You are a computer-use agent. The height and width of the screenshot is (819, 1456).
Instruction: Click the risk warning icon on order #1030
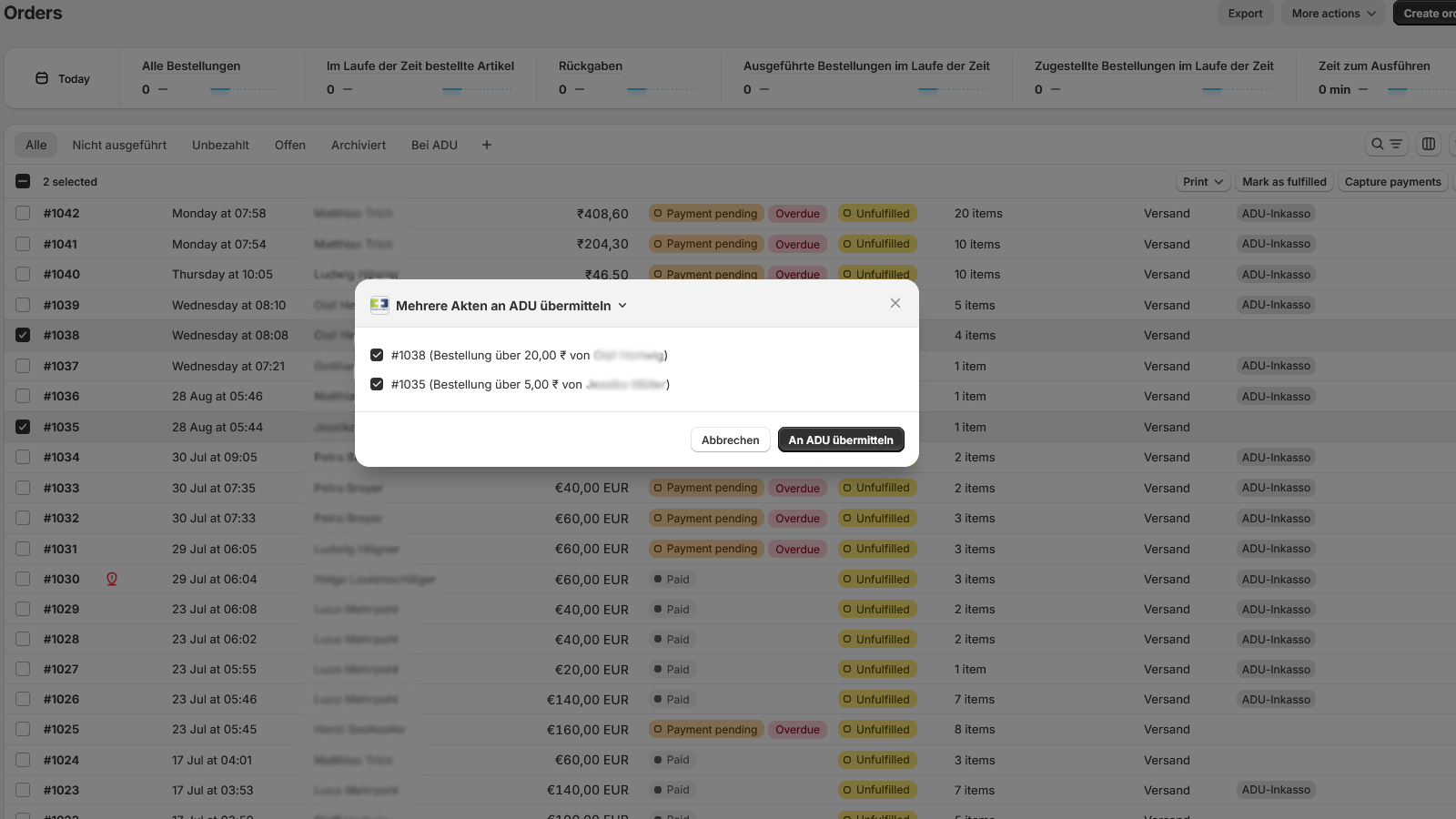click(x=112, y=579)
